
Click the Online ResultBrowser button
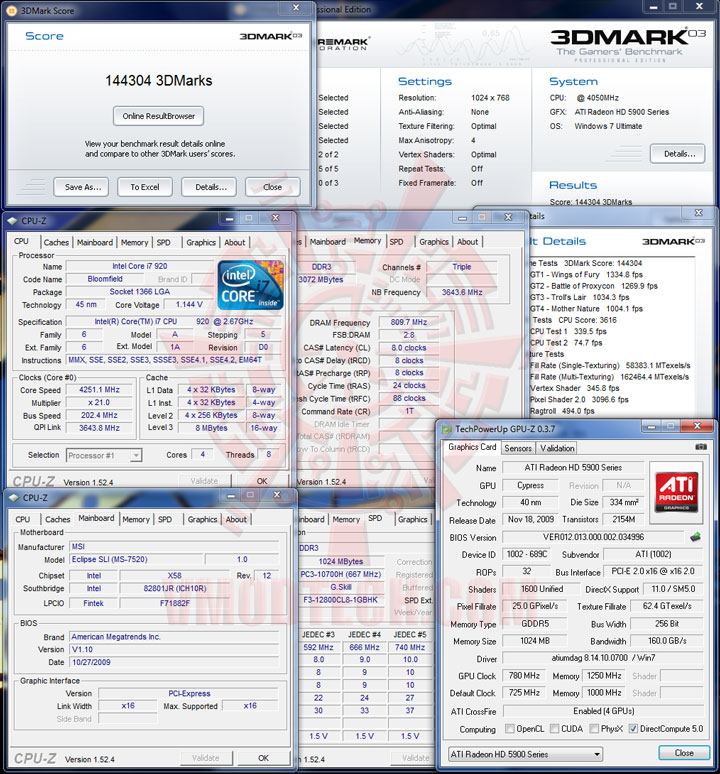tap(158, 116)
